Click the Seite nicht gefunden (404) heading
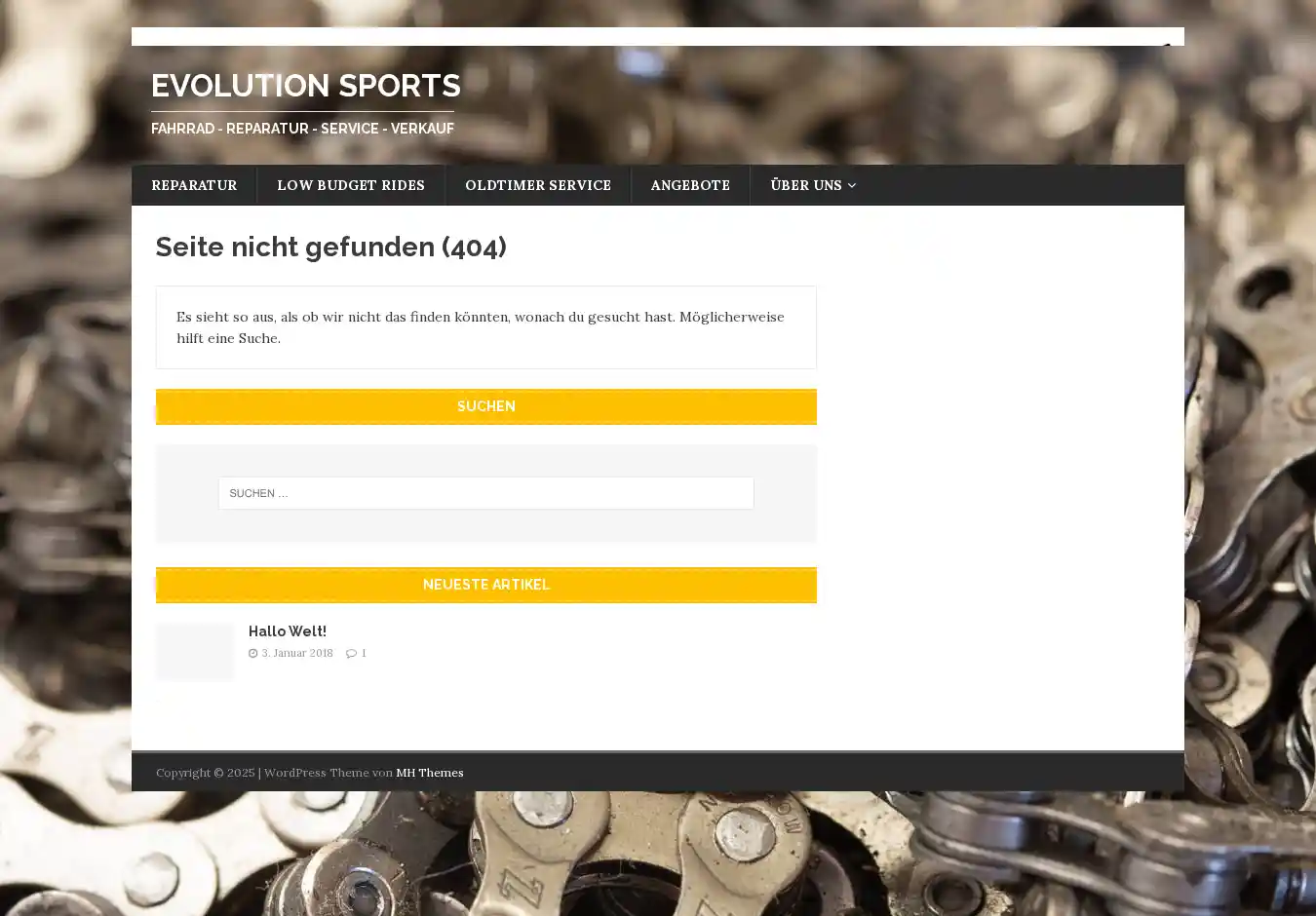This screenshot has width=1316, height=916. pos(331,248)
